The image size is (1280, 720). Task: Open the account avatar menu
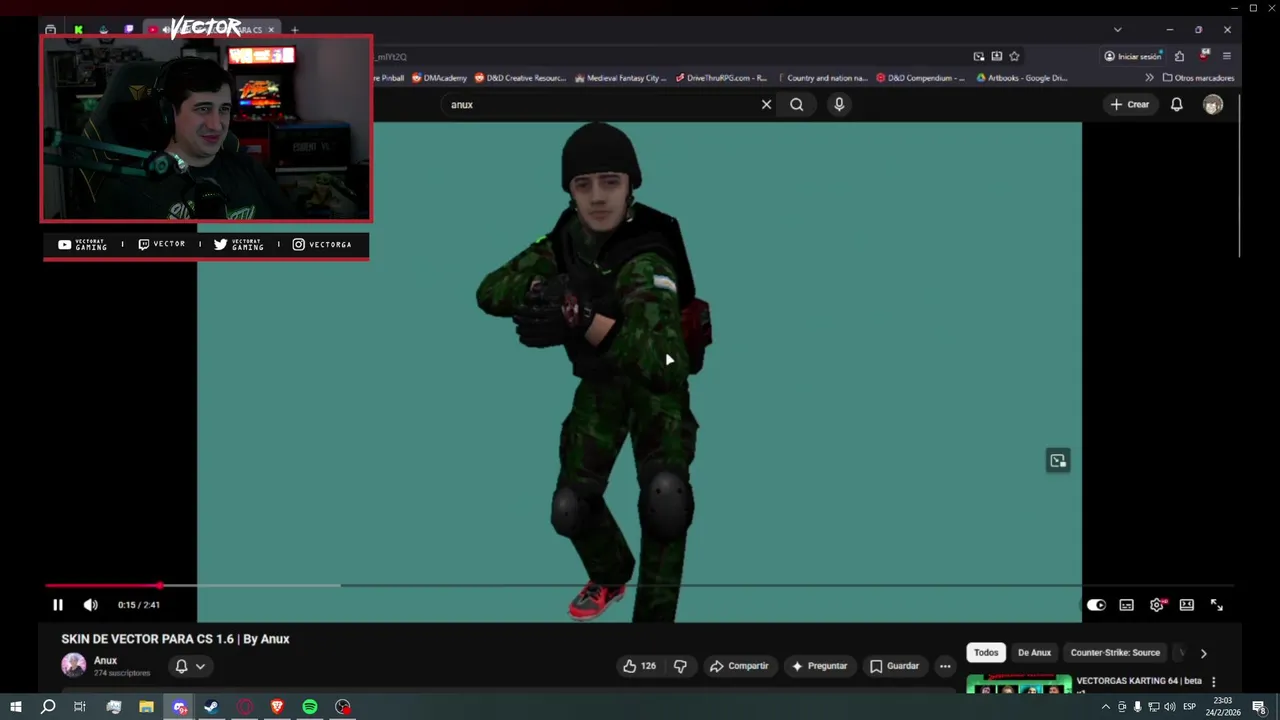click(1213, 104)
